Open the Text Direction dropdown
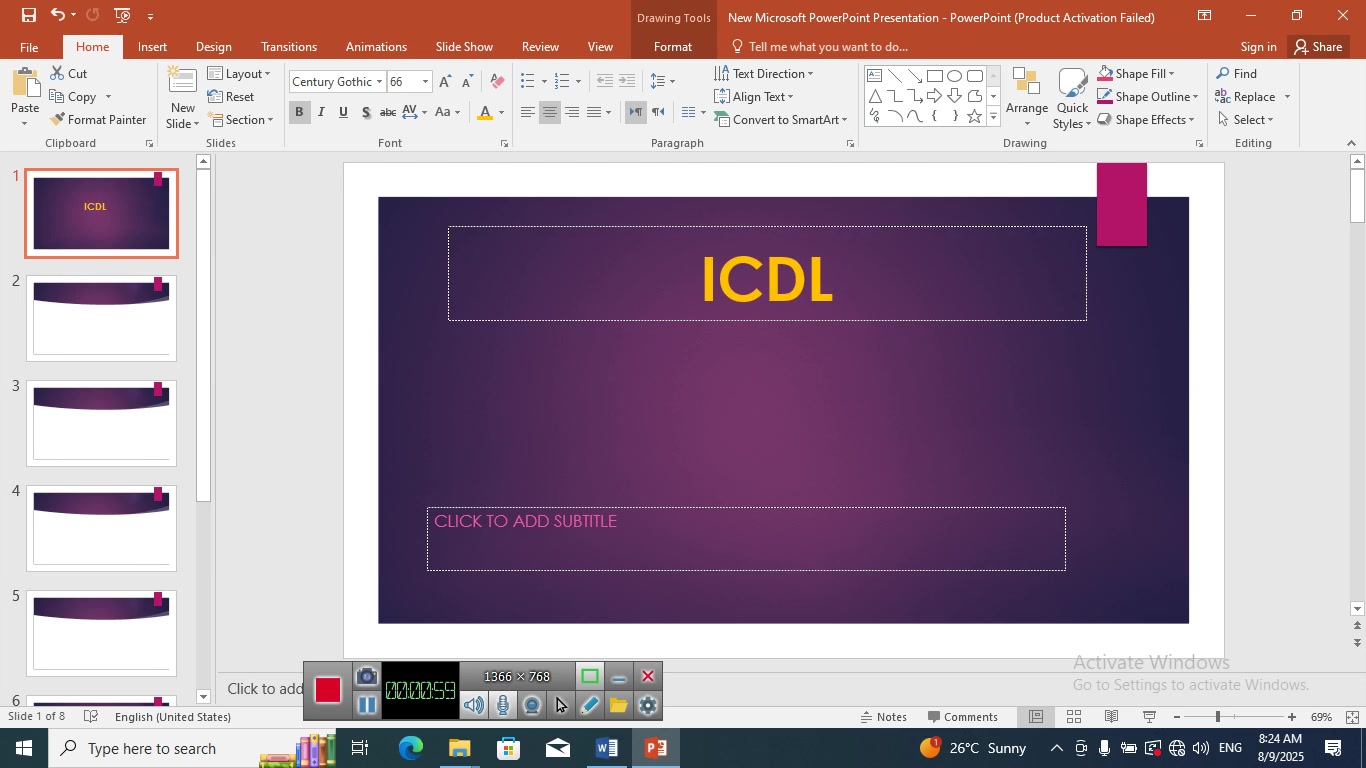The height and width of the screenshot is (768, 1366). pos(764,74)
